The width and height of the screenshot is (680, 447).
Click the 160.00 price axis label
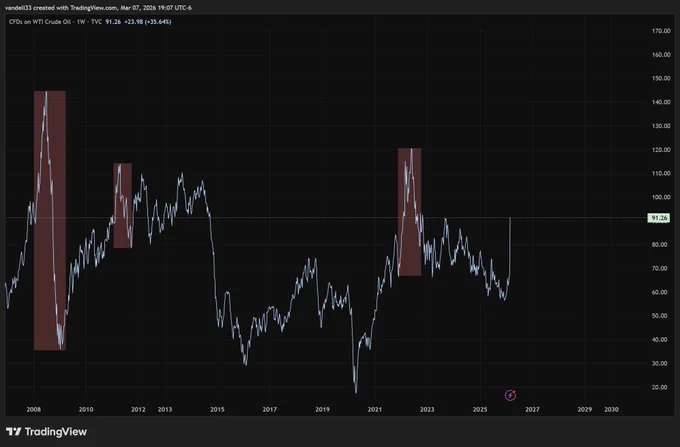tap(661, 55)
